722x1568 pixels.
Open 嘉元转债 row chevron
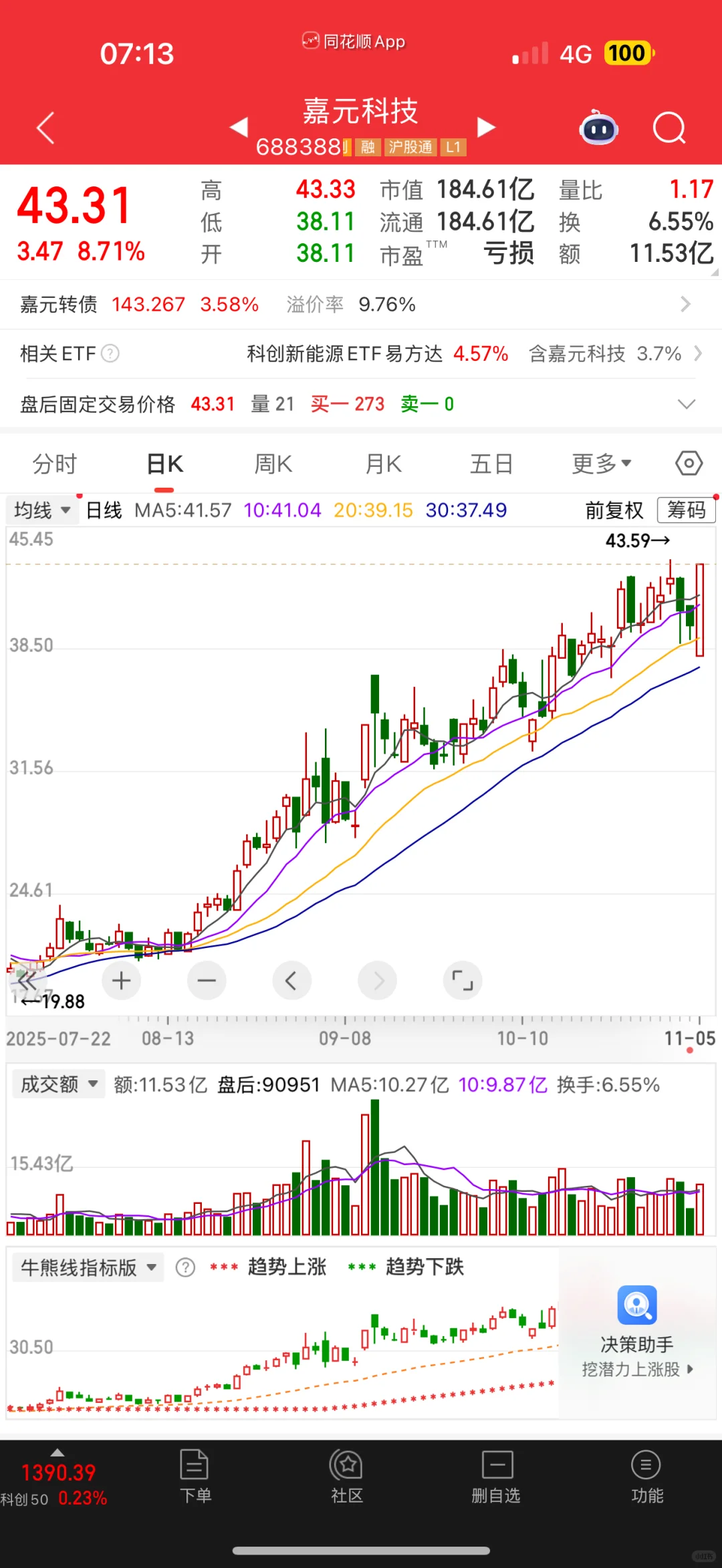685,305
